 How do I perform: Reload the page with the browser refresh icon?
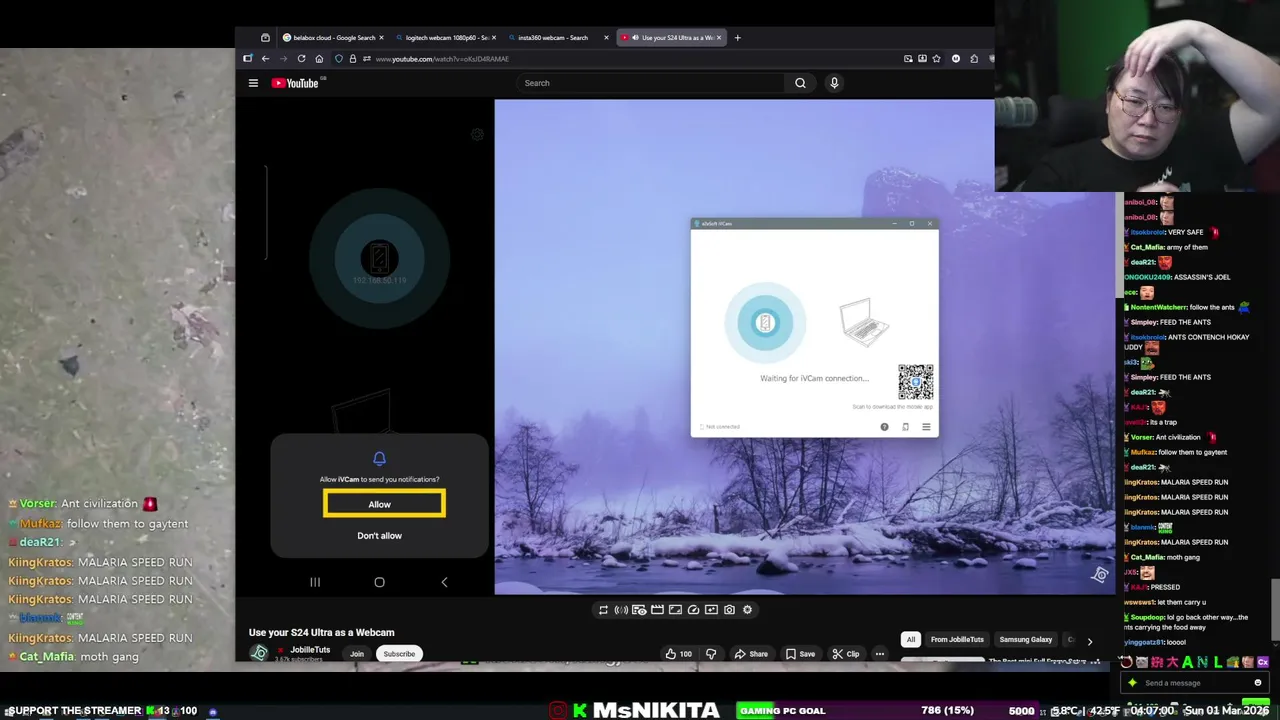(301, 59)
